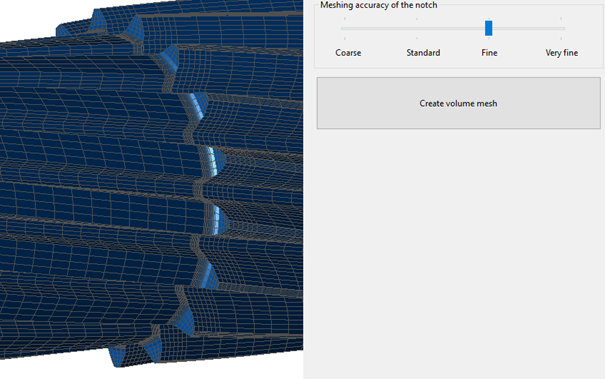
Task: Click the slider track between Fine and Very fine
Action: [x=527, y=28]
